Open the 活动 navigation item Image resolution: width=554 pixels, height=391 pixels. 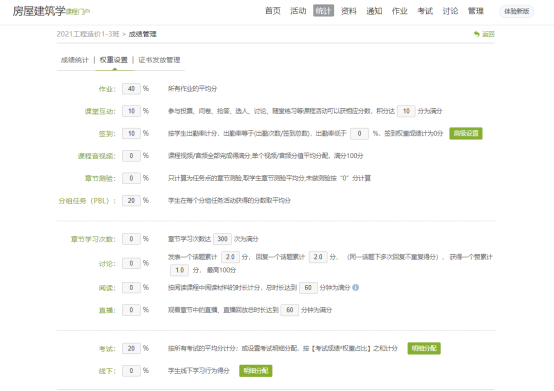(298, 11)
